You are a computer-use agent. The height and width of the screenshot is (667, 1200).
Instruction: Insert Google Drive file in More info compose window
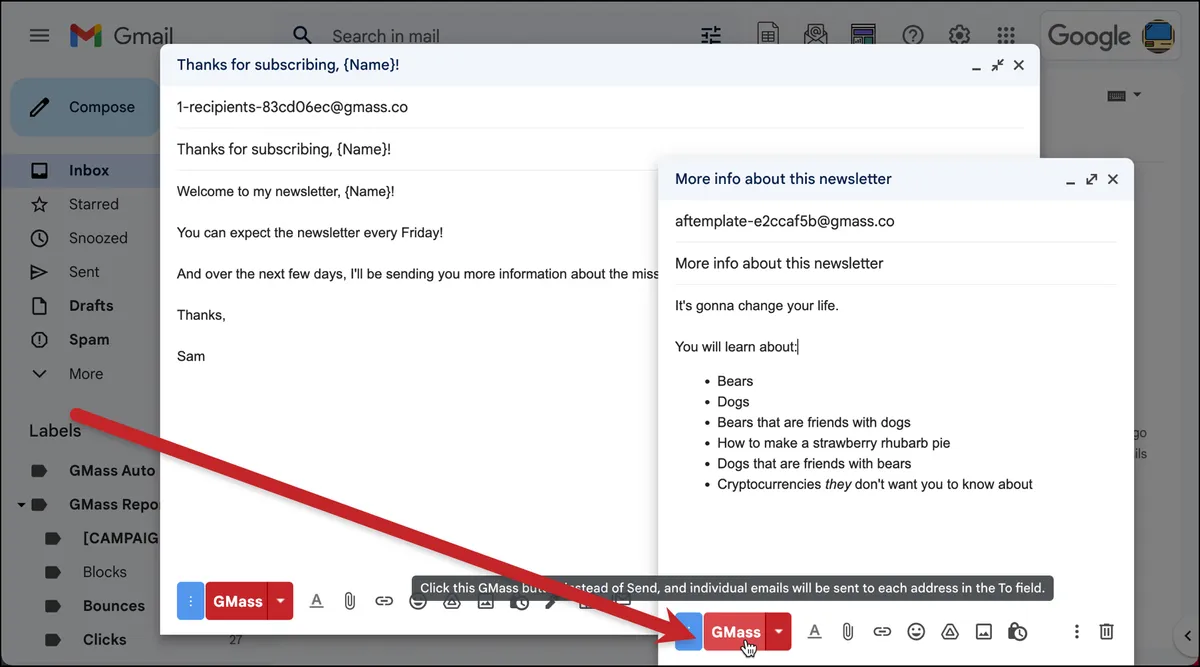950,632
